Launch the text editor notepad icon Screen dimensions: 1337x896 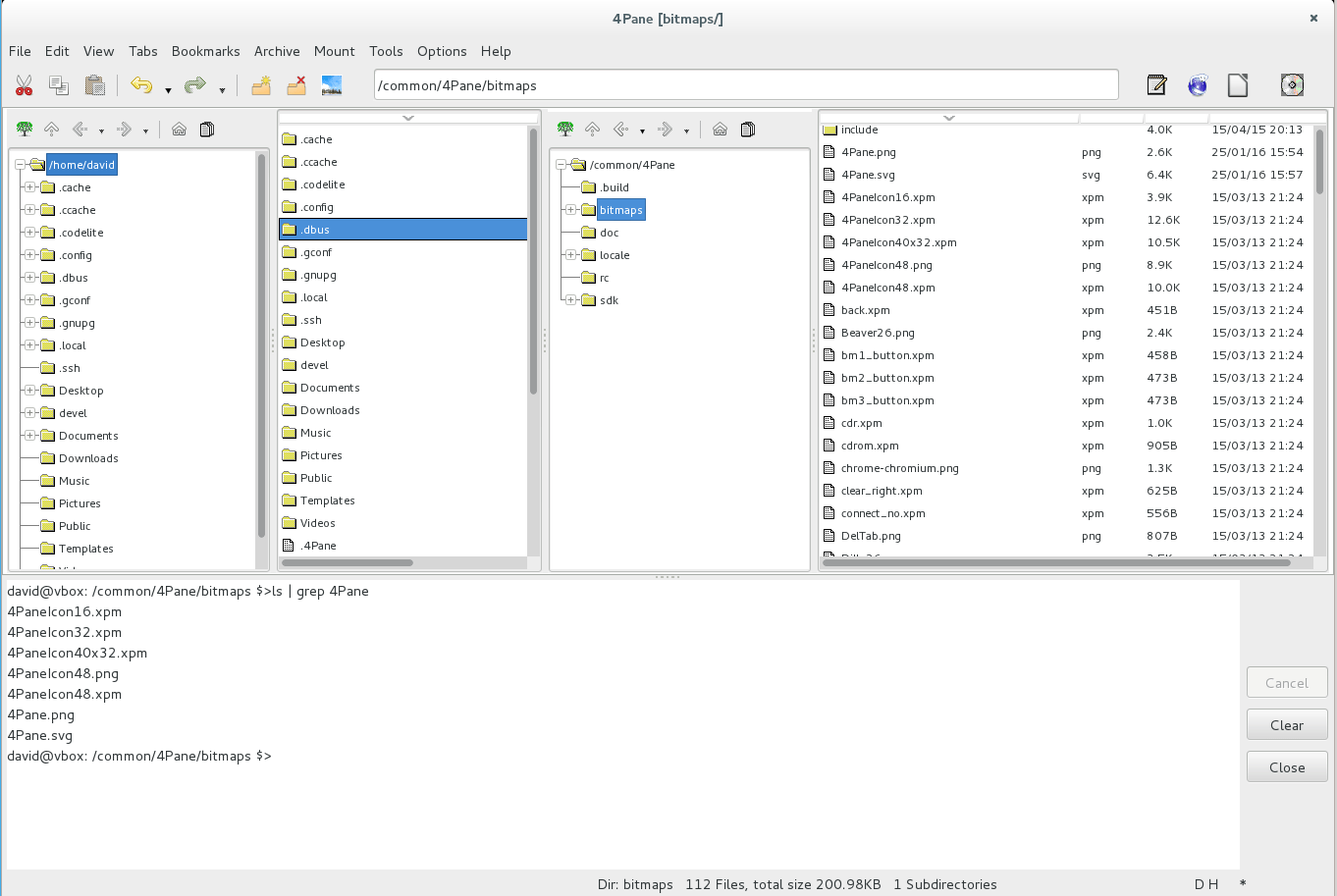(x=1157, y=85)
